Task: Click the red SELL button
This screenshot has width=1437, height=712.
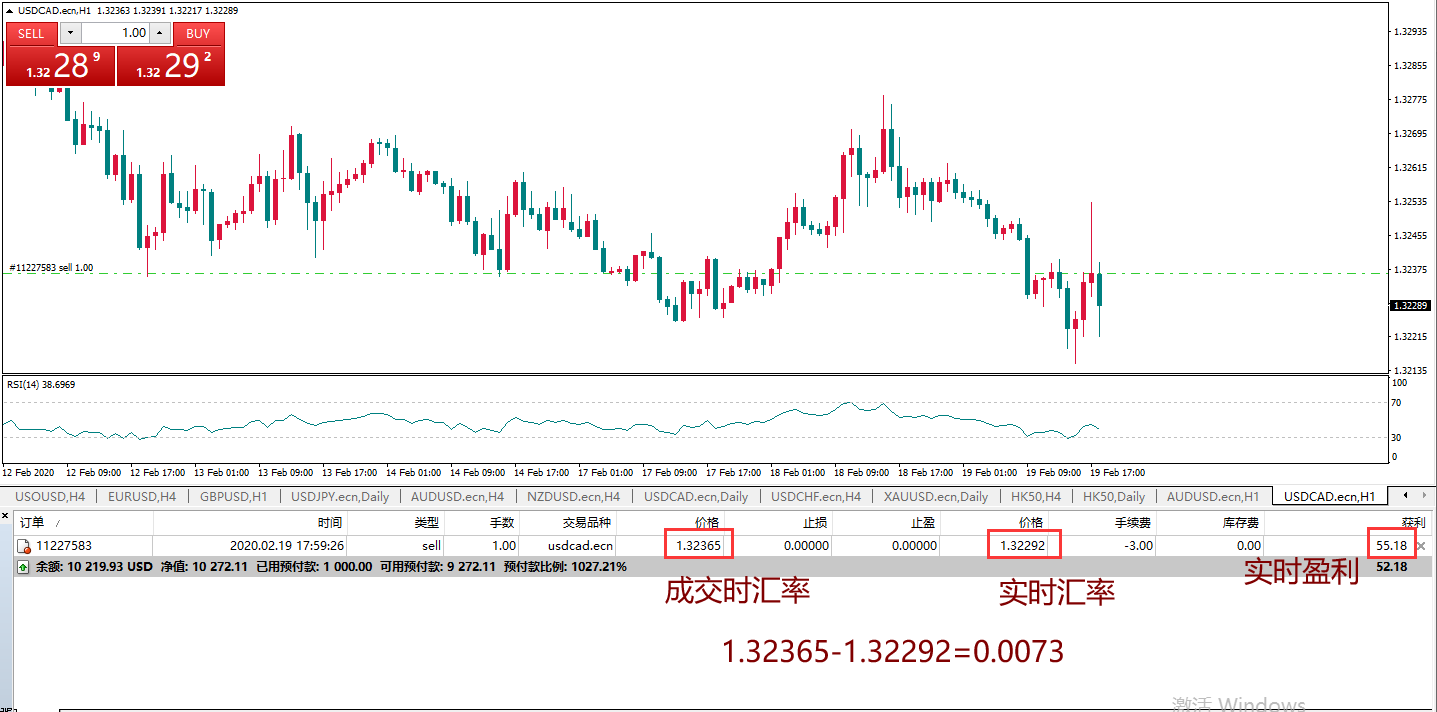Action: click(x=31, y=33)
